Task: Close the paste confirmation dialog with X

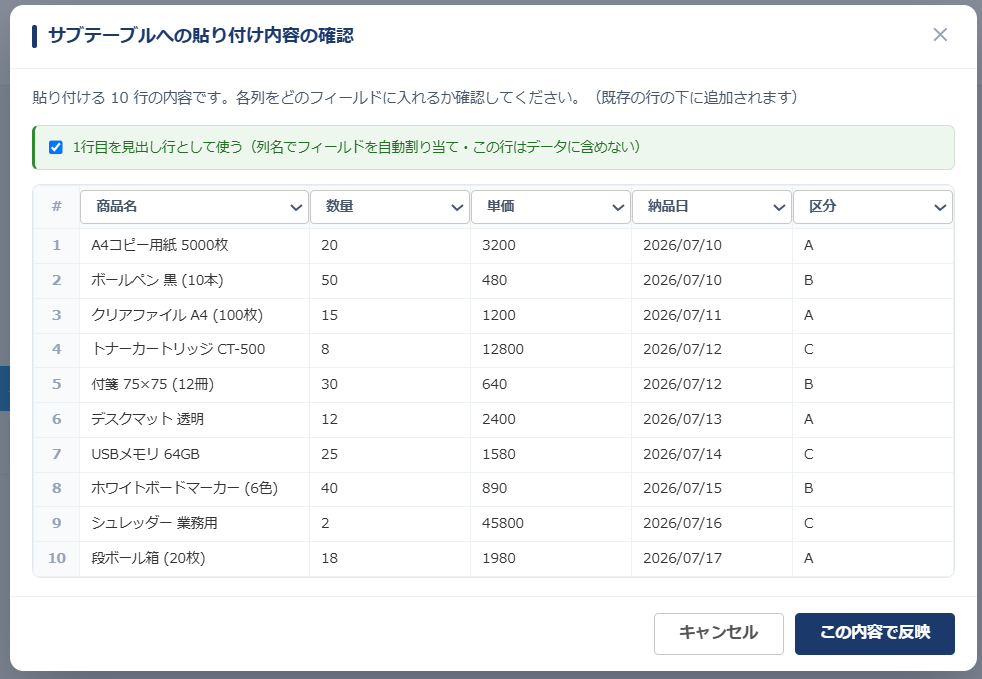Action: click(939, 34)
